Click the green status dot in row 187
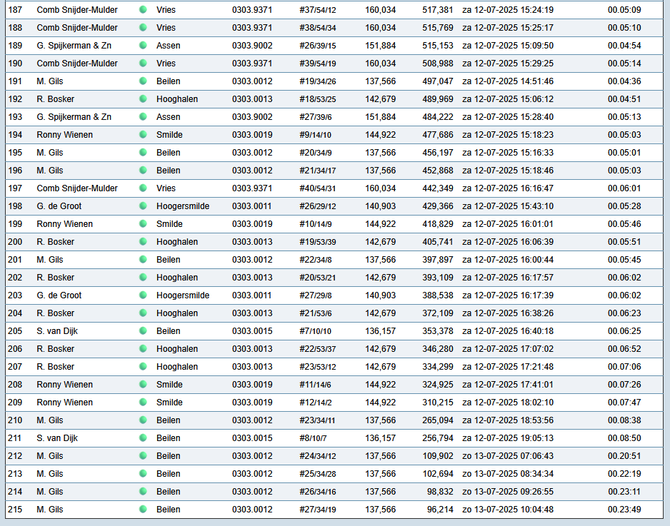 (x=143, y=9)
